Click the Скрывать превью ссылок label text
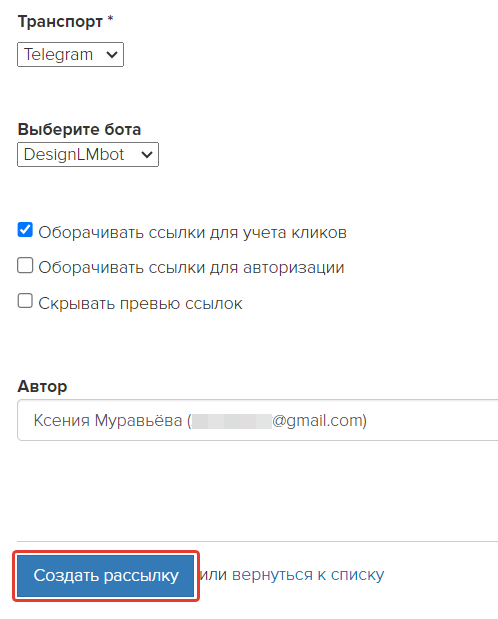 point(140,303)
